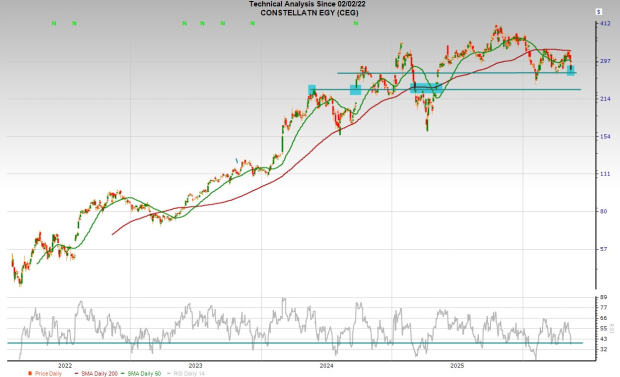
Task: Select the RSI Daily 14 legend entry
Action: pyautogui.click(x=186, y=373)
